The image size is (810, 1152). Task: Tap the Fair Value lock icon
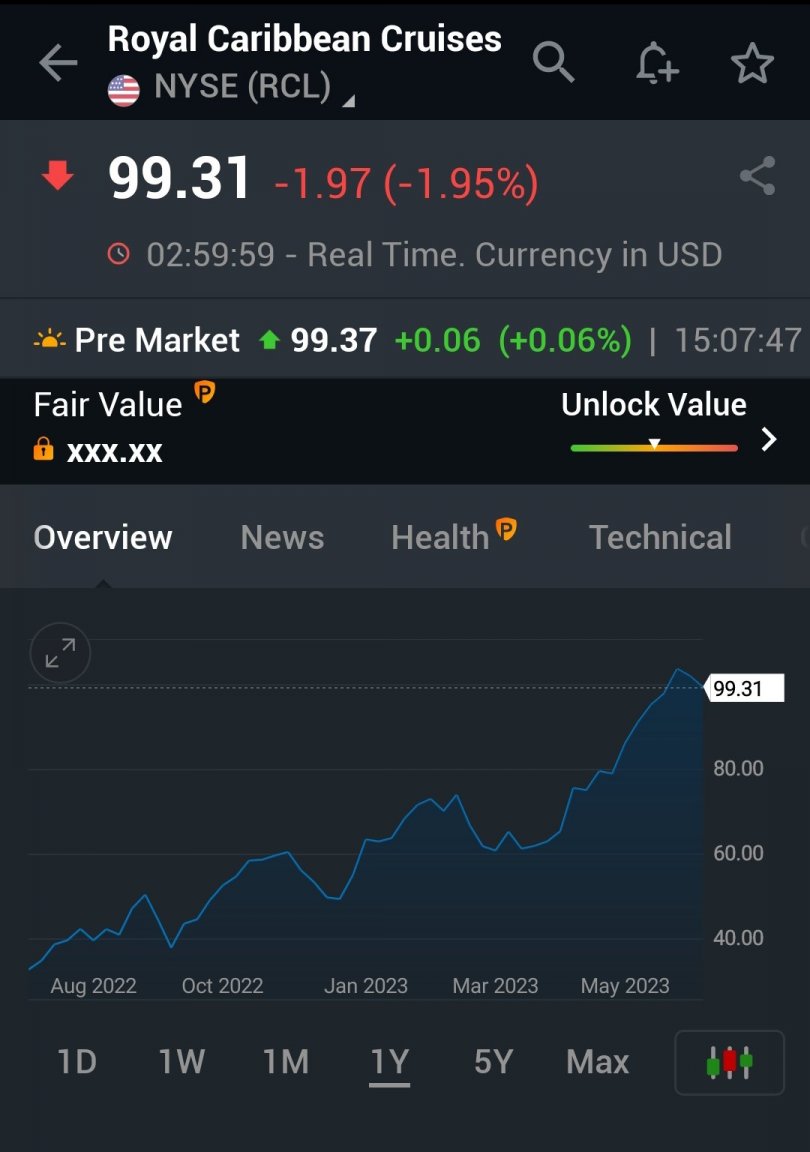(x=43, y=448)
